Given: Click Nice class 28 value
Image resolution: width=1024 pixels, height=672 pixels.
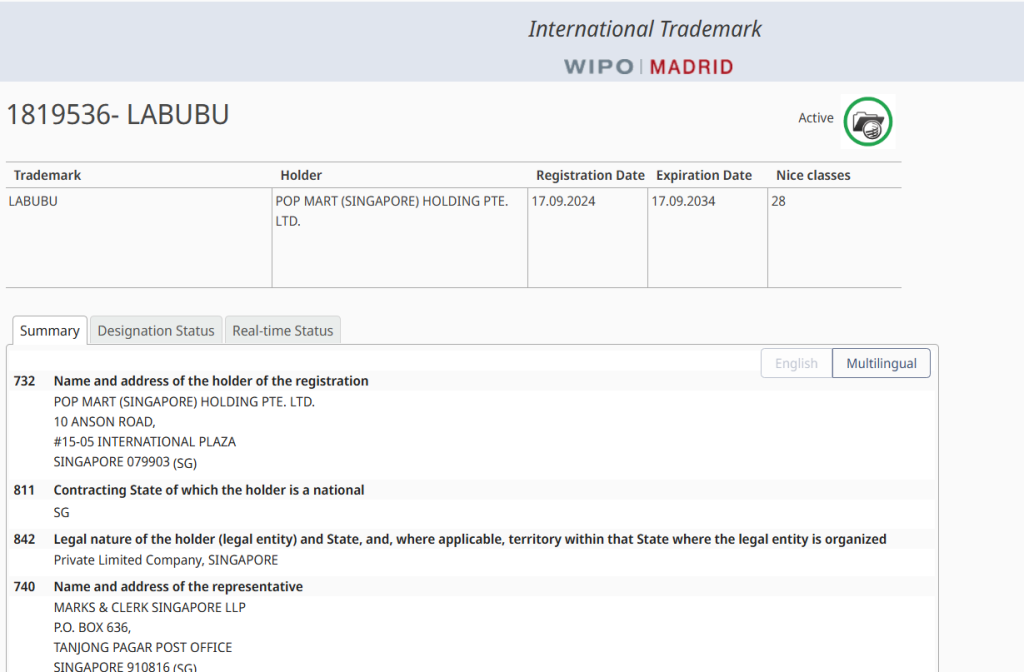Looking at the screenshot, I should [779, 201].
